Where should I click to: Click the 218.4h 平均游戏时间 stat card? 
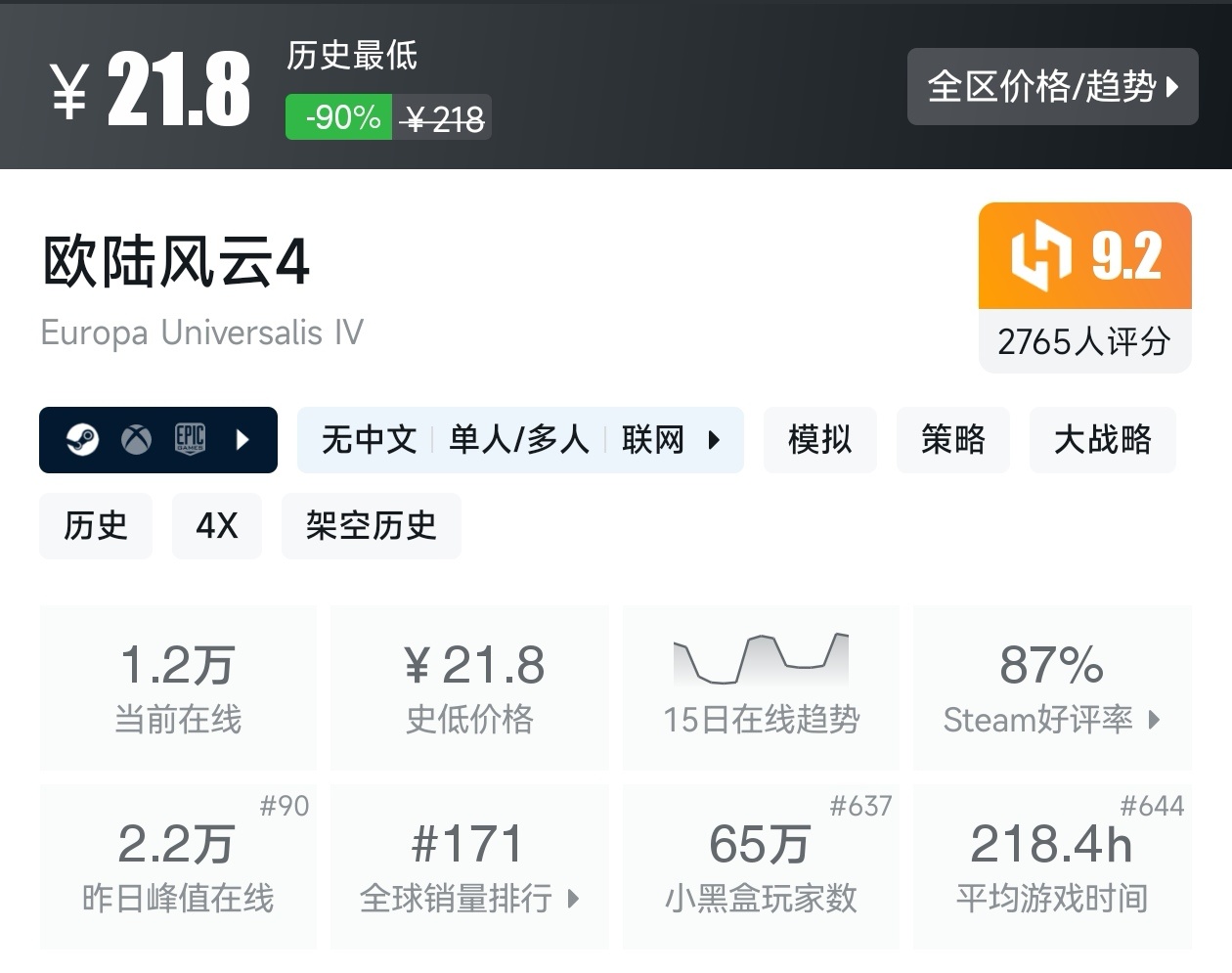[x=1052, y=866]
